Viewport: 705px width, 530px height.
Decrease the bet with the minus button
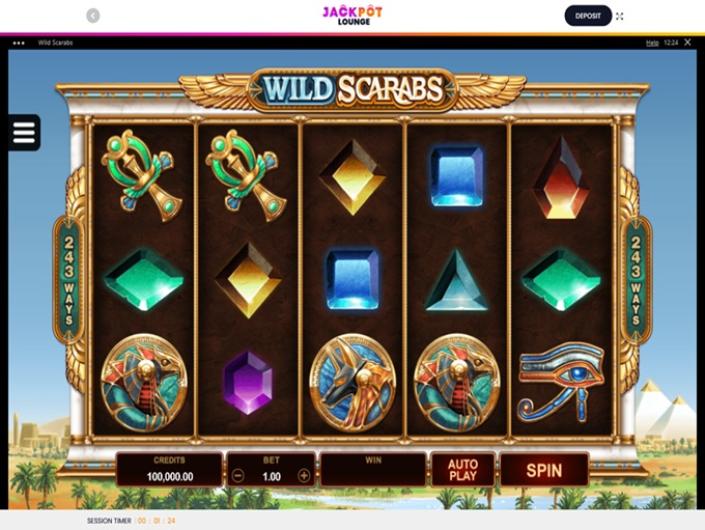coord(238,476)
